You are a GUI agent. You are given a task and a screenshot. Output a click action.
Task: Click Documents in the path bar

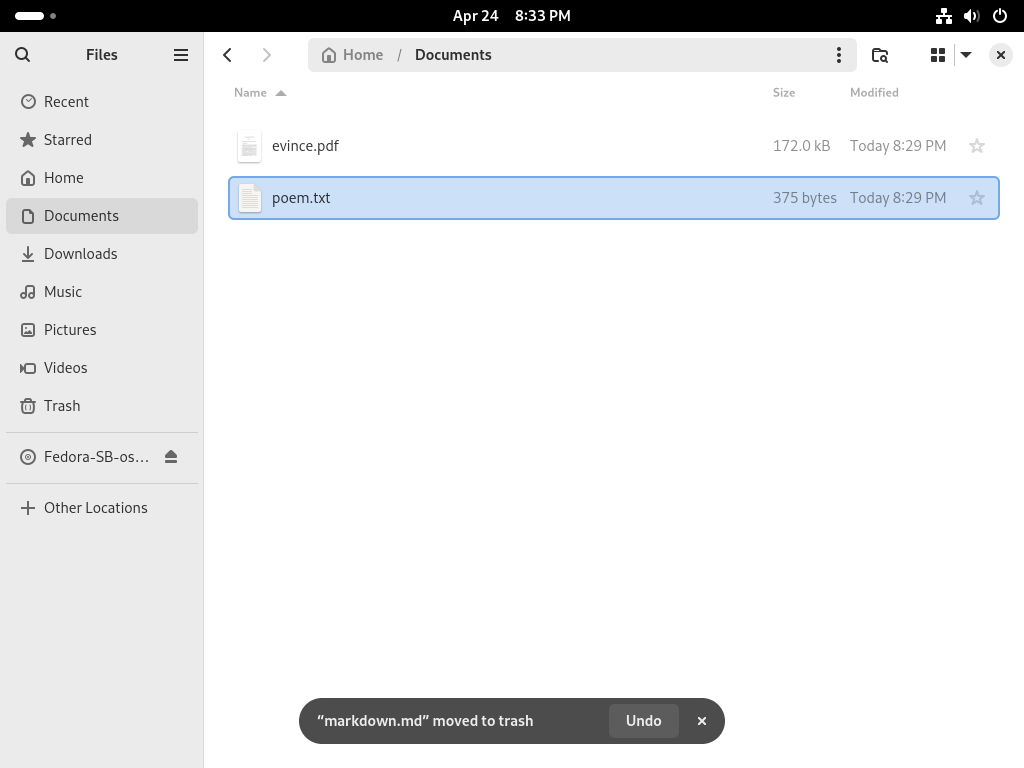point(453,55)
